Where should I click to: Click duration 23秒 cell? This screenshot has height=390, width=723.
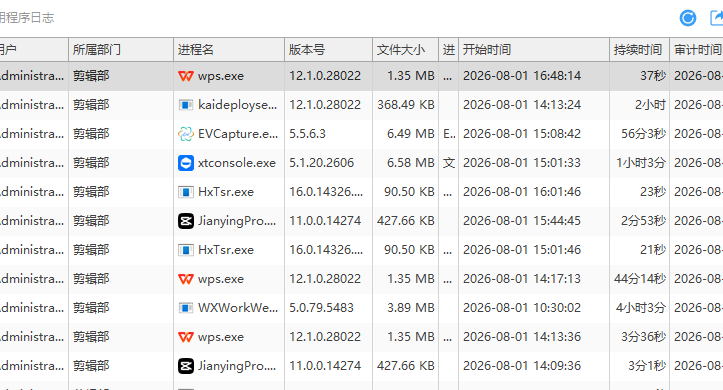click(653, 192)
